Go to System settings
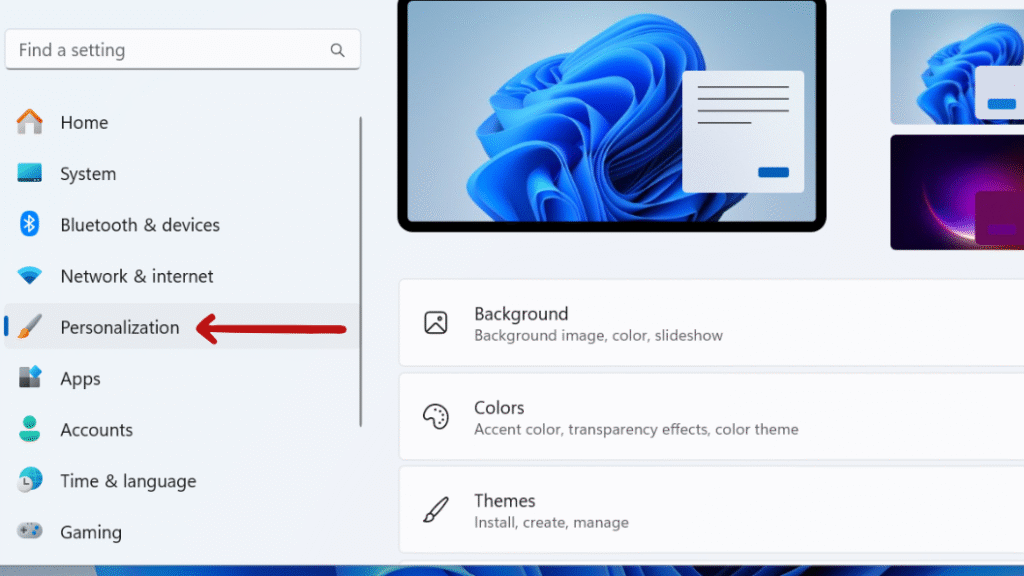 pyautogui.click(x=182, y=173)
